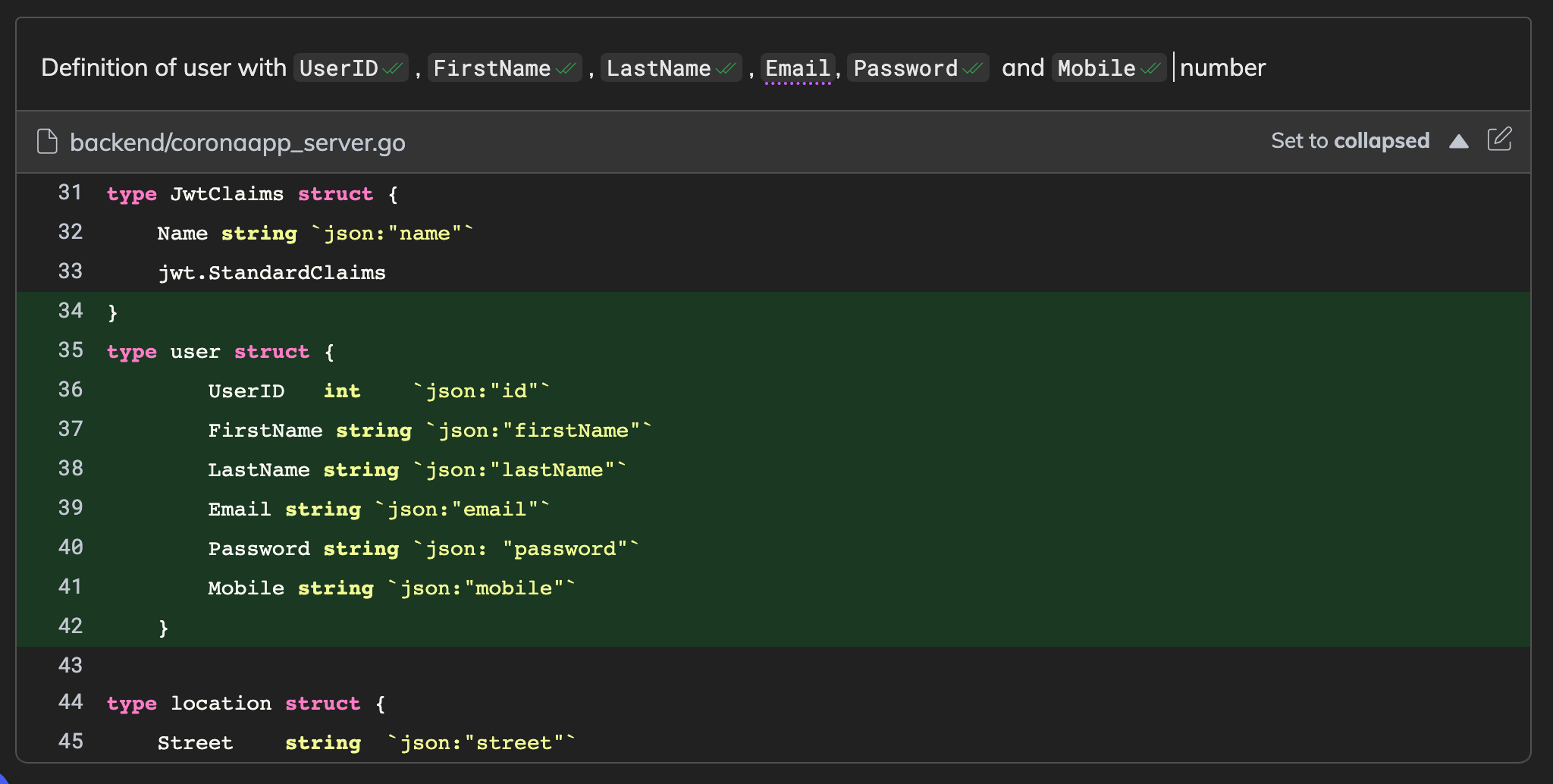Click the `json:"email"` tag

tap(463, 510)
